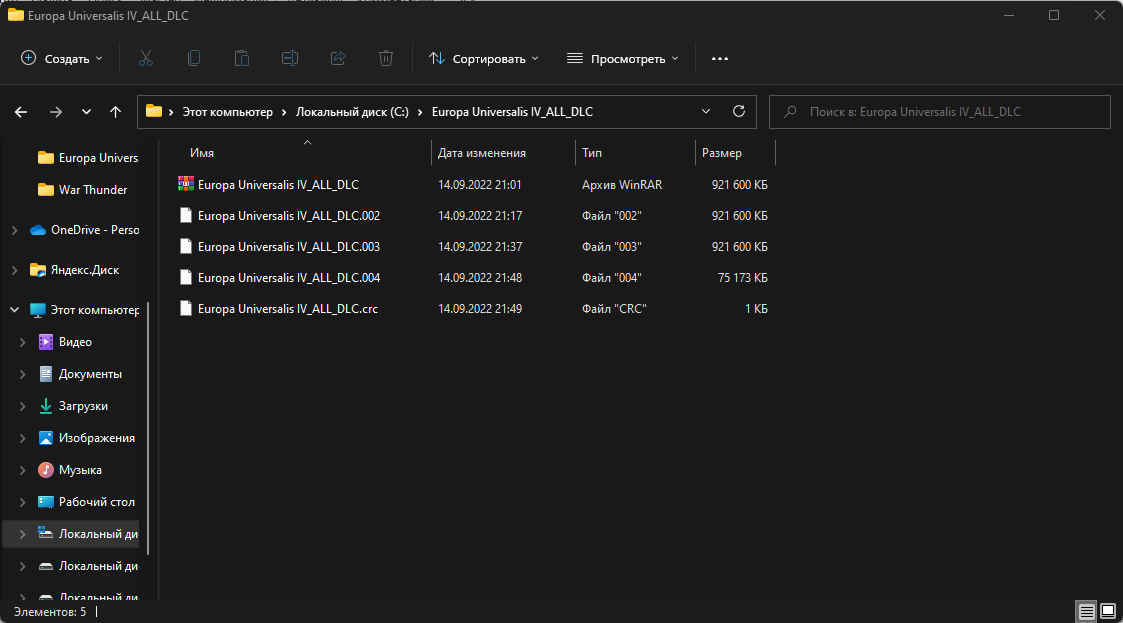Image resolution: width=1123 pixels, height=623 pixels.
Task: Open the three-dot more options menu
Action: 720,59
